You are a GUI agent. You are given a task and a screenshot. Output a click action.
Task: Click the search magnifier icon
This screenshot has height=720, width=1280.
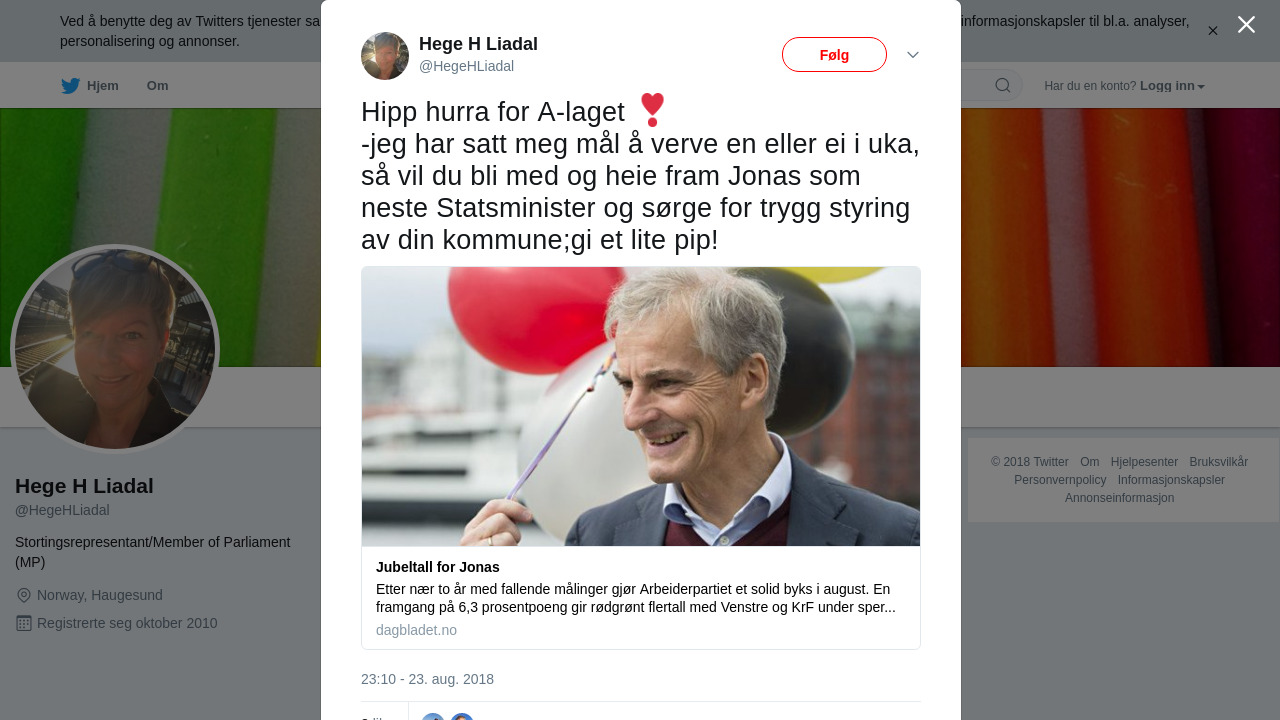click(x=1002, y=86)
